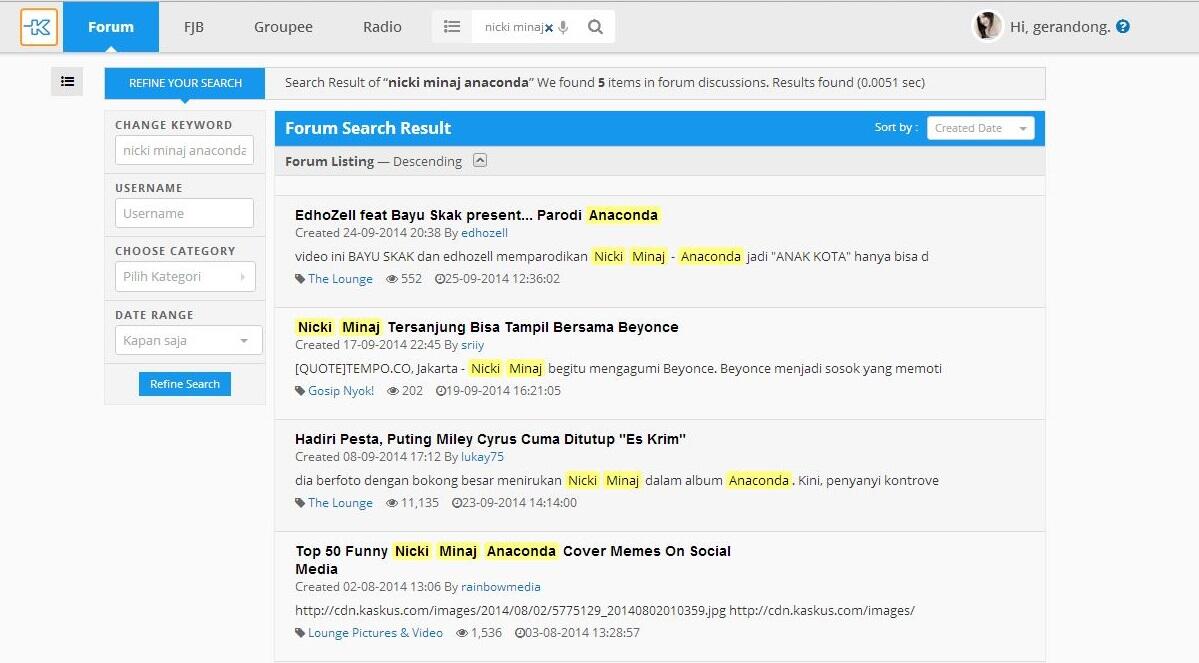Click the Created 24-09-2014 20:38 text
This screenshot has width=1199, height=663.
(368, 233)
